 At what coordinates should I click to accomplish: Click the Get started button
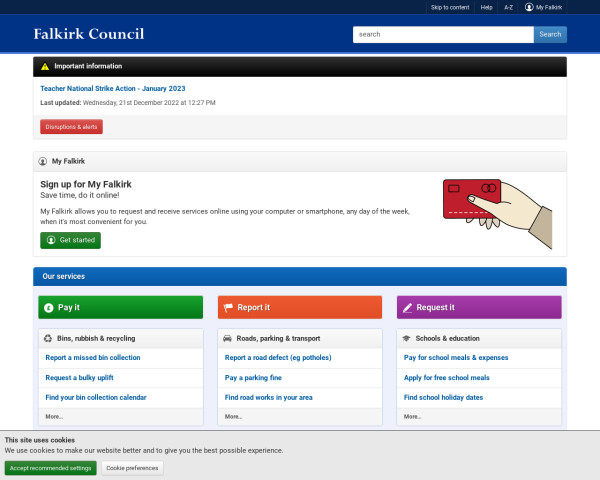pos(70,240)
